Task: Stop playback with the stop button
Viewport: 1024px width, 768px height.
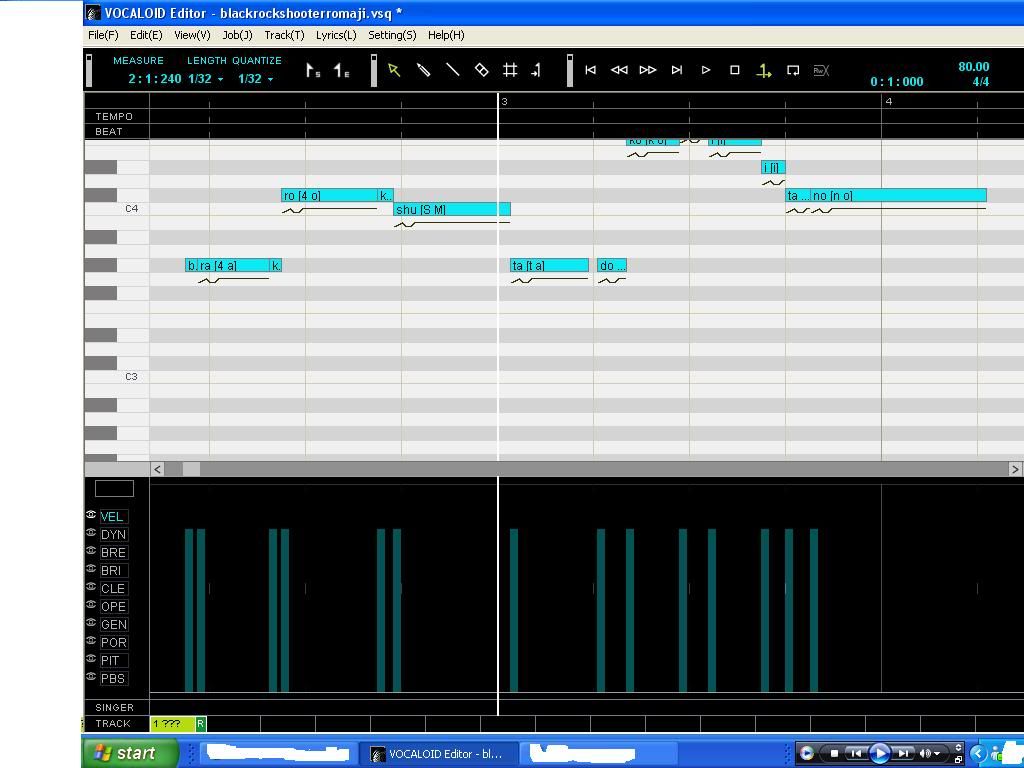Action: [x=735, y=70]
